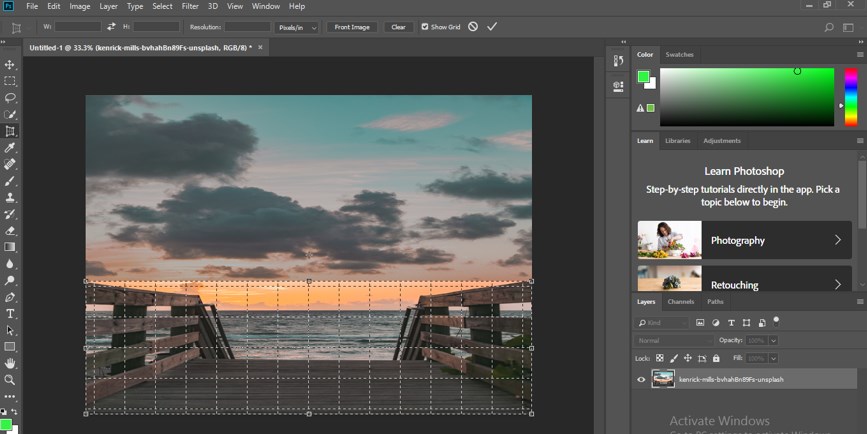Viewport: 867px width, 434px height.
Task: Select the Spot Healing Brush tool
Action: pyautogui.click(x=10, y=164)
